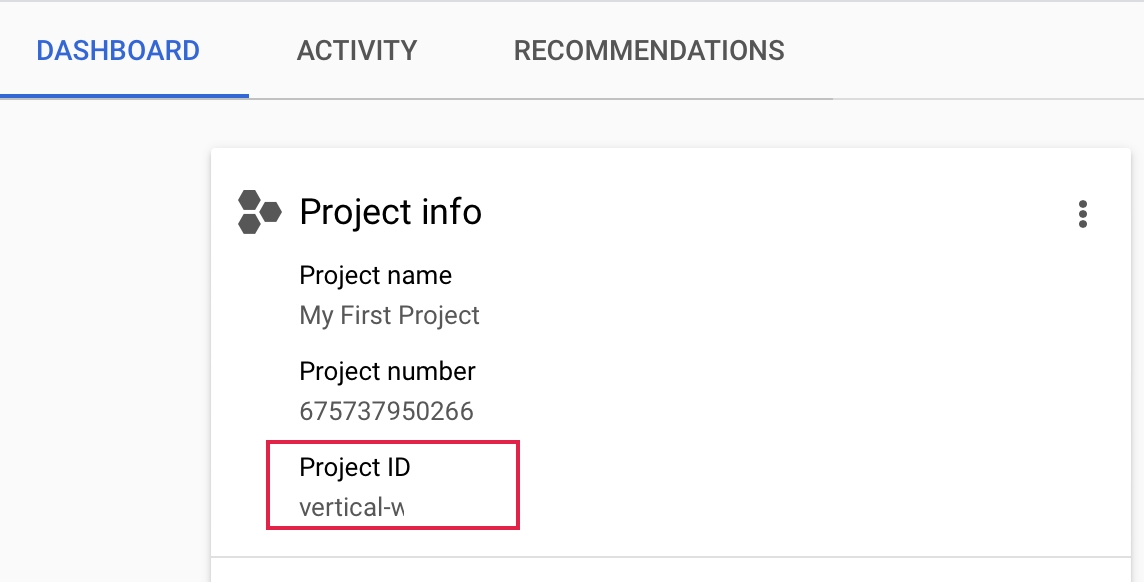The width and height of the screenshot is (1144, 582).
Task: Click the Project name label
Action: [375, 275]
